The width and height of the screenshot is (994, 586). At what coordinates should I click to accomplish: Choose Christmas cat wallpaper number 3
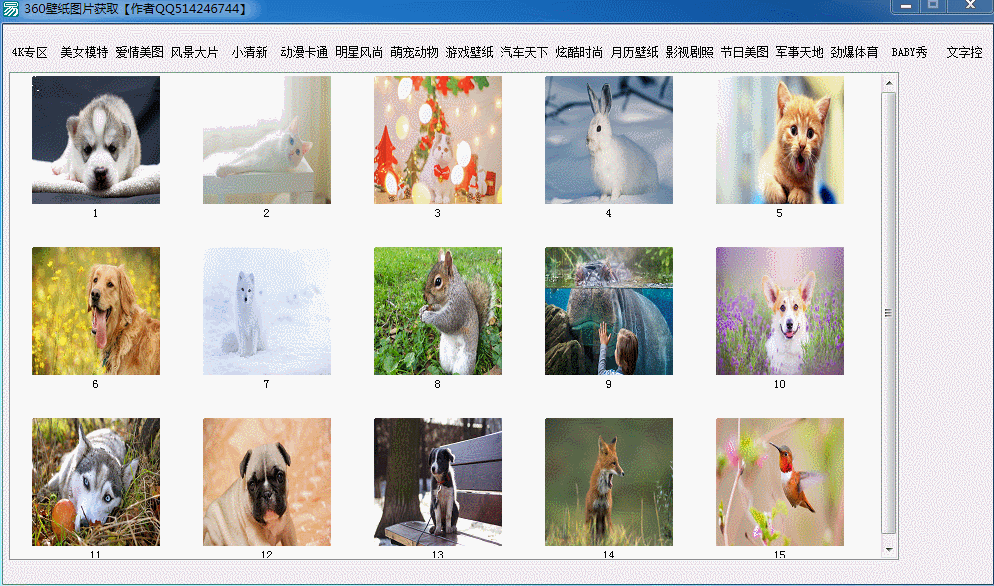pyautogui.click(x=438, y=140)
